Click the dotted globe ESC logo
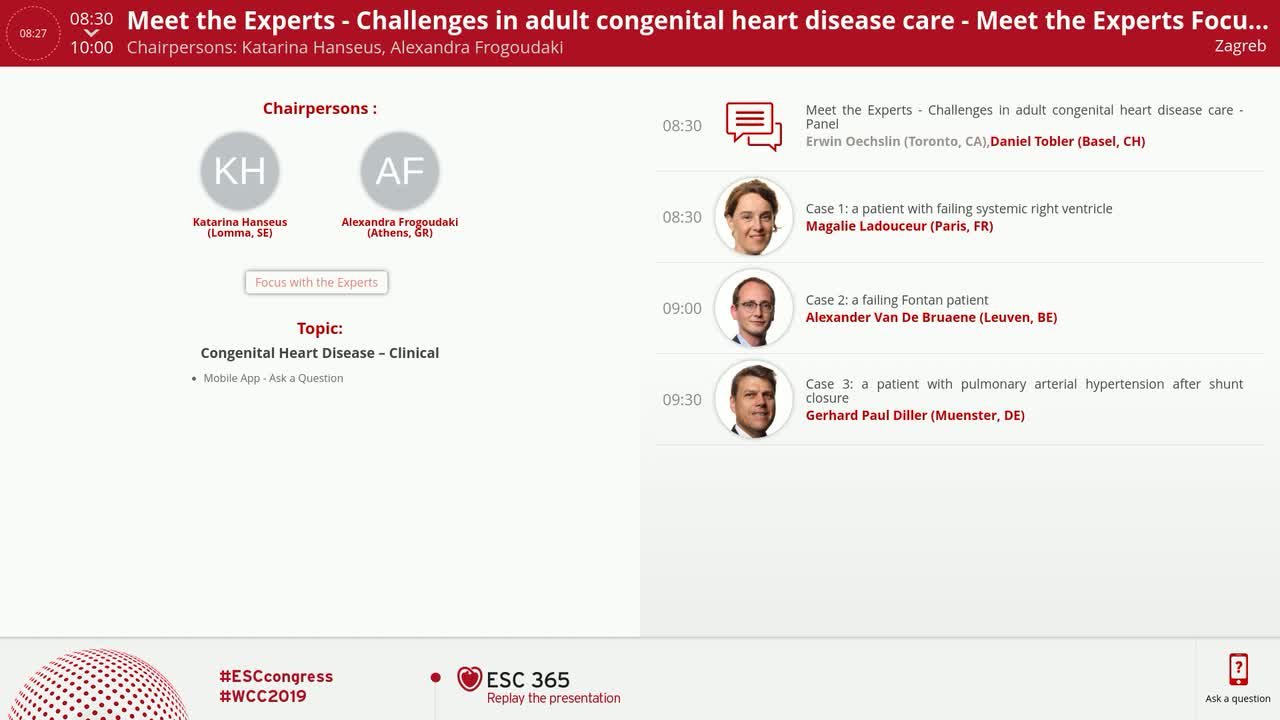1280x720 pixels. click(98, 685)
